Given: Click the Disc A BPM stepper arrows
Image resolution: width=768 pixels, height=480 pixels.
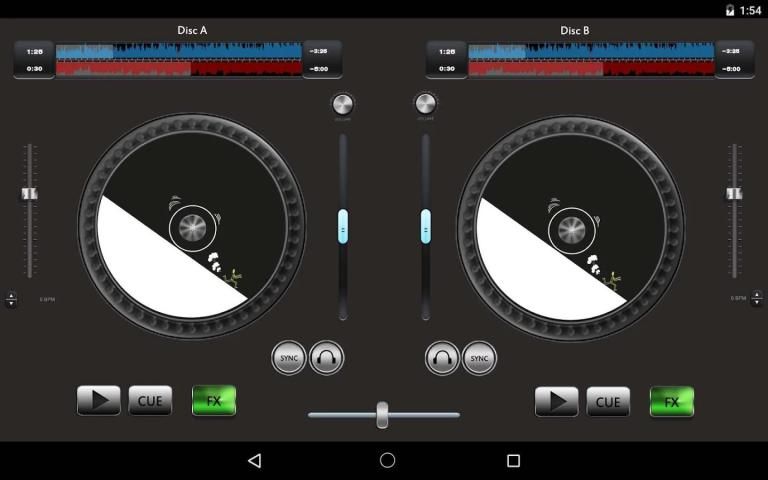Looking at the screenshot, I should 11,299.
